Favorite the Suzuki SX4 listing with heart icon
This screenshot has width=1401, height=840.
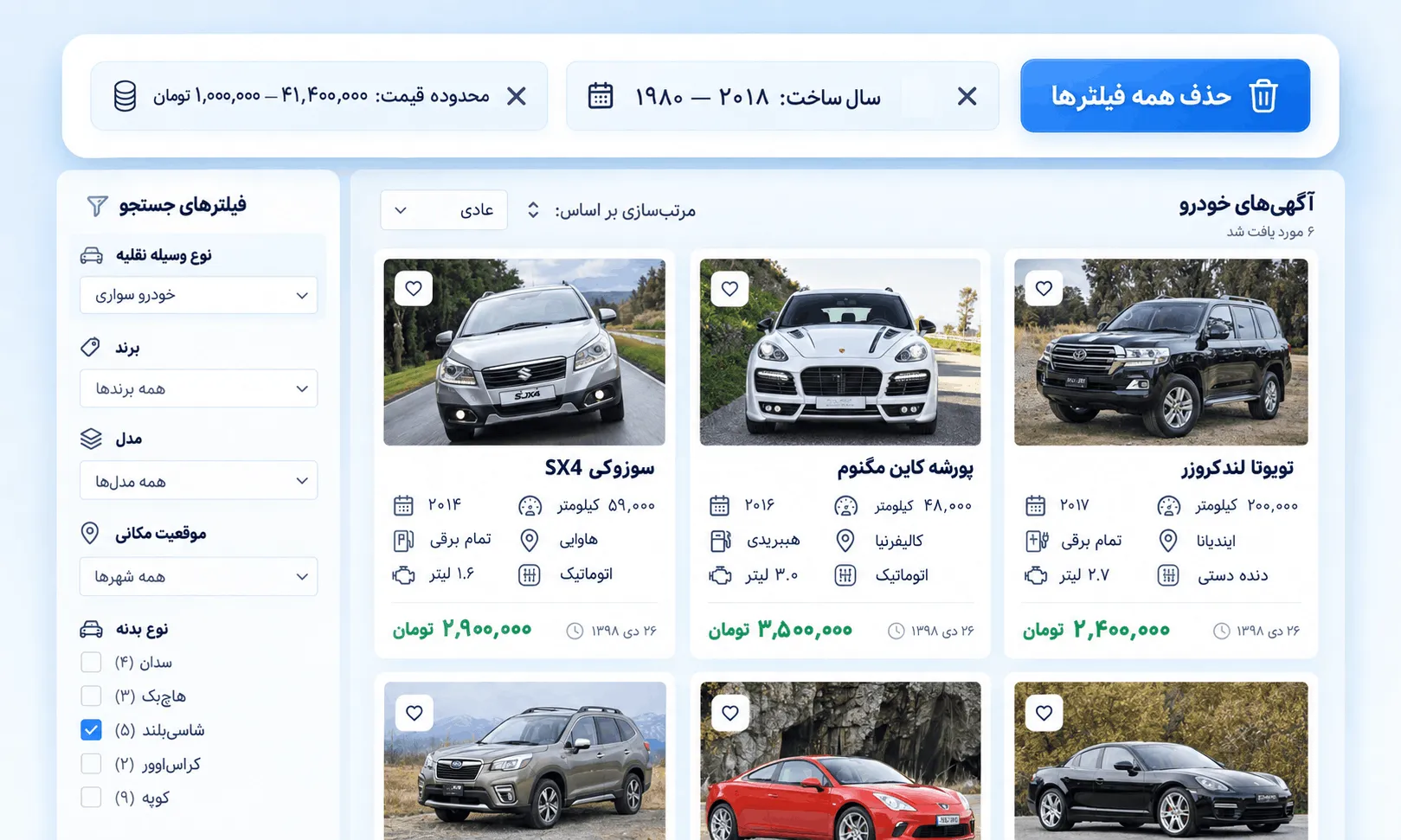pyautogui.click(x=414, y=288)
